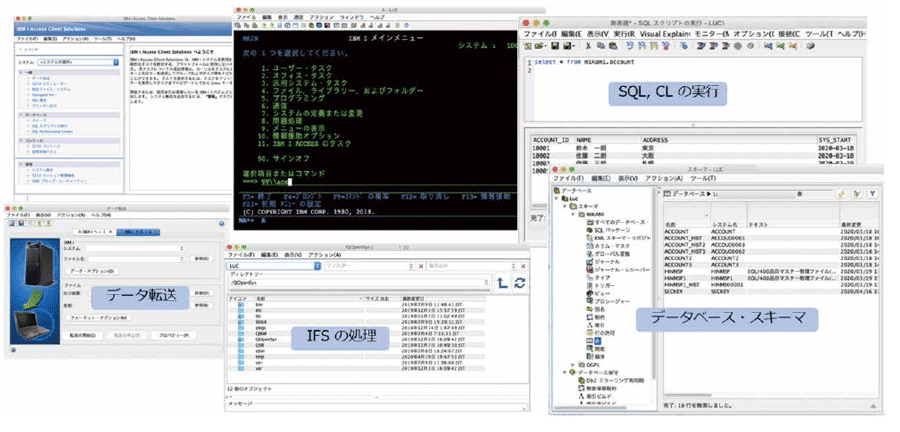Collapse the MIKAMI schema node

(572, 213)
